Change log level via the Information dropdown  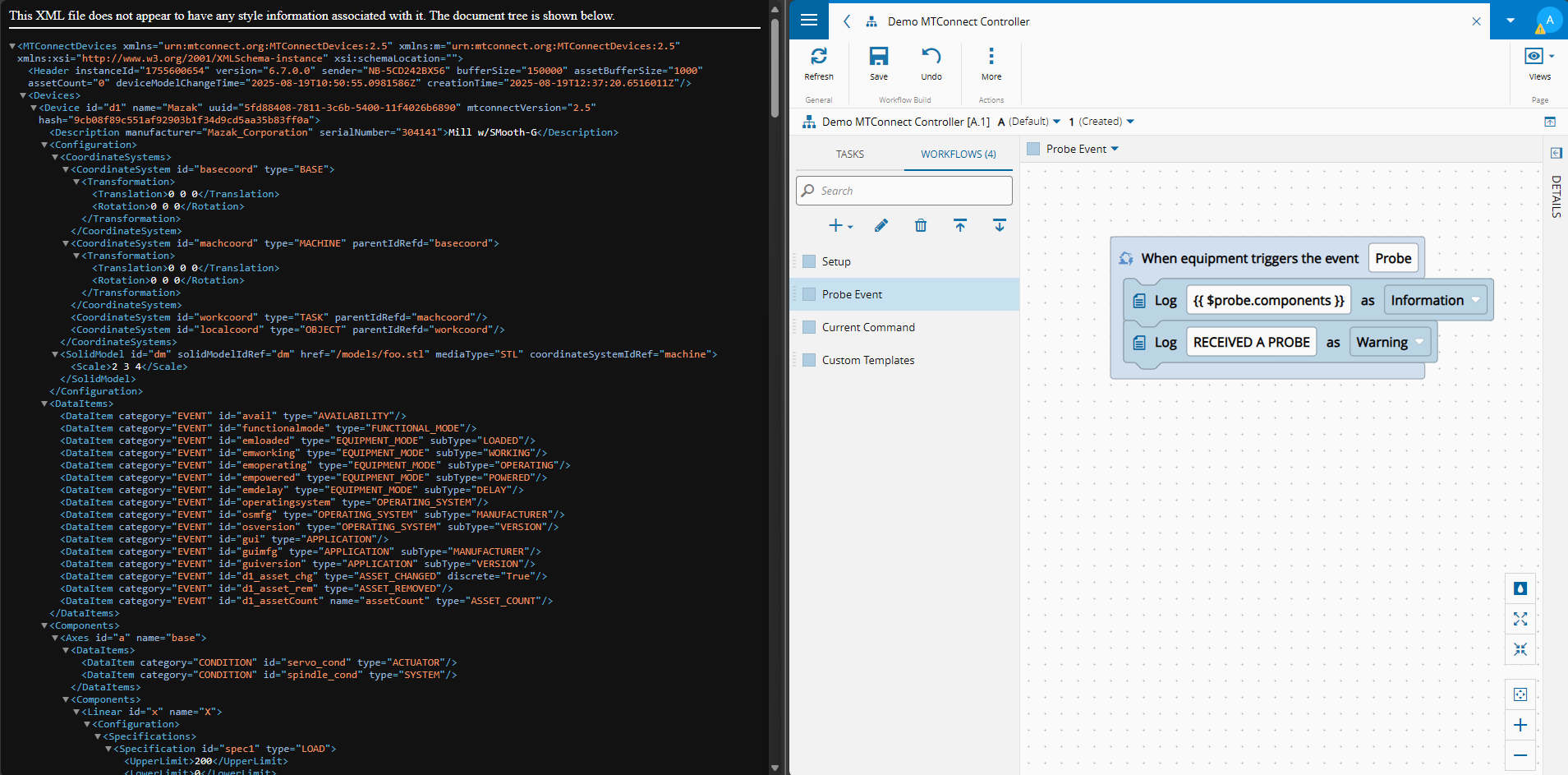(x=1434, y=300)
